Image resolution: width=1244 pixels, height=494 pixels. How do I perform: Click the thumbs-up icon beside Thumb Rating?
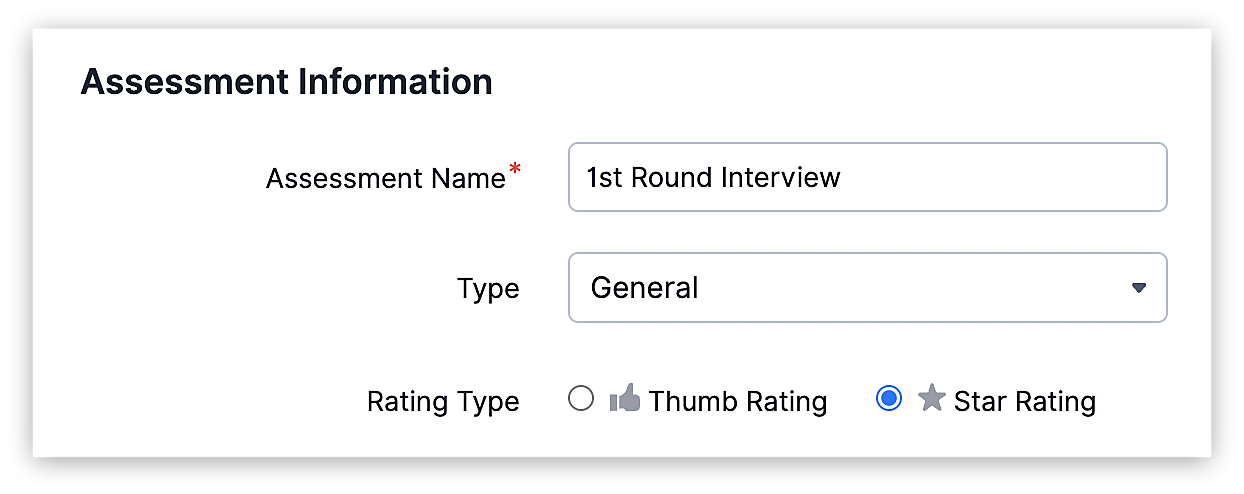point(624,398)
